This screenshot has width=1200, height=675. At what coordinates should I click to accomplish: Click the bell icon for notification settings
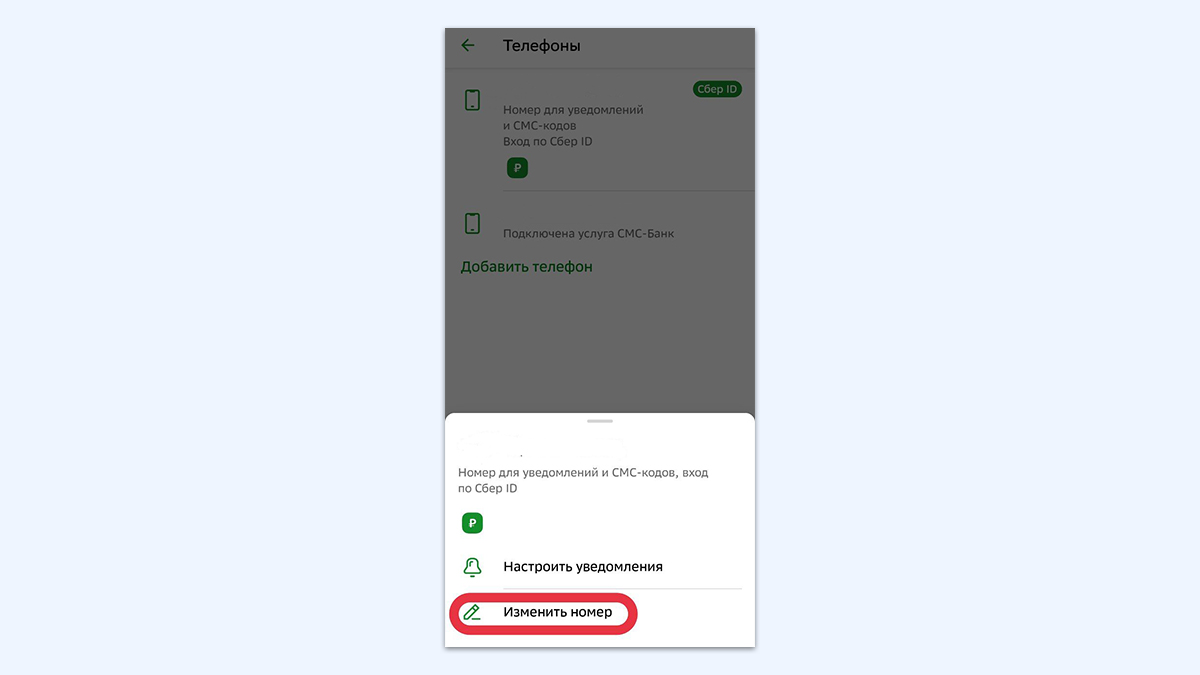(x=472, y=567)
